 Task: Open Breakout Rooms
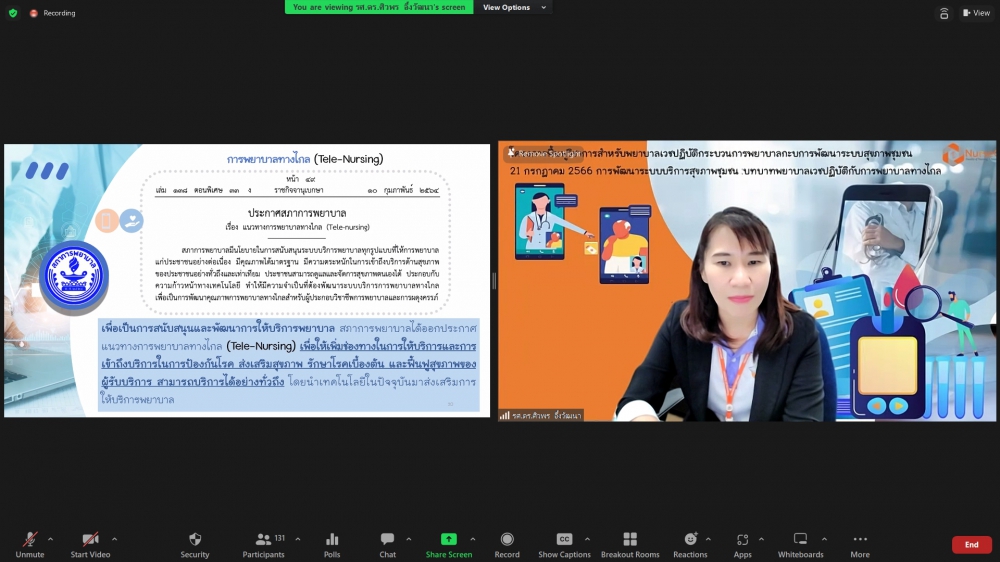click(x=630, y=540)
